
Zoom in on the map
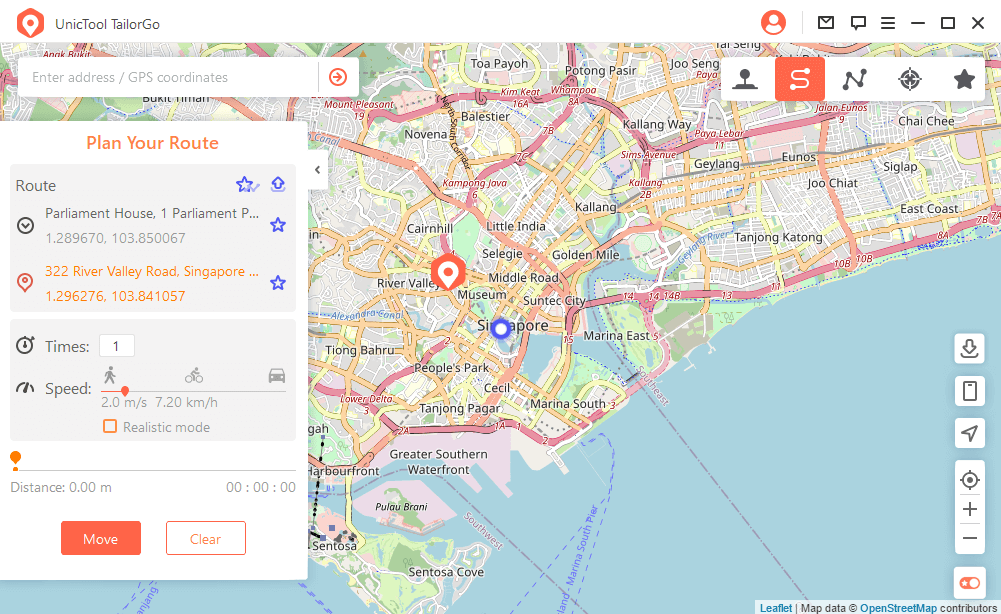point(969,509)
